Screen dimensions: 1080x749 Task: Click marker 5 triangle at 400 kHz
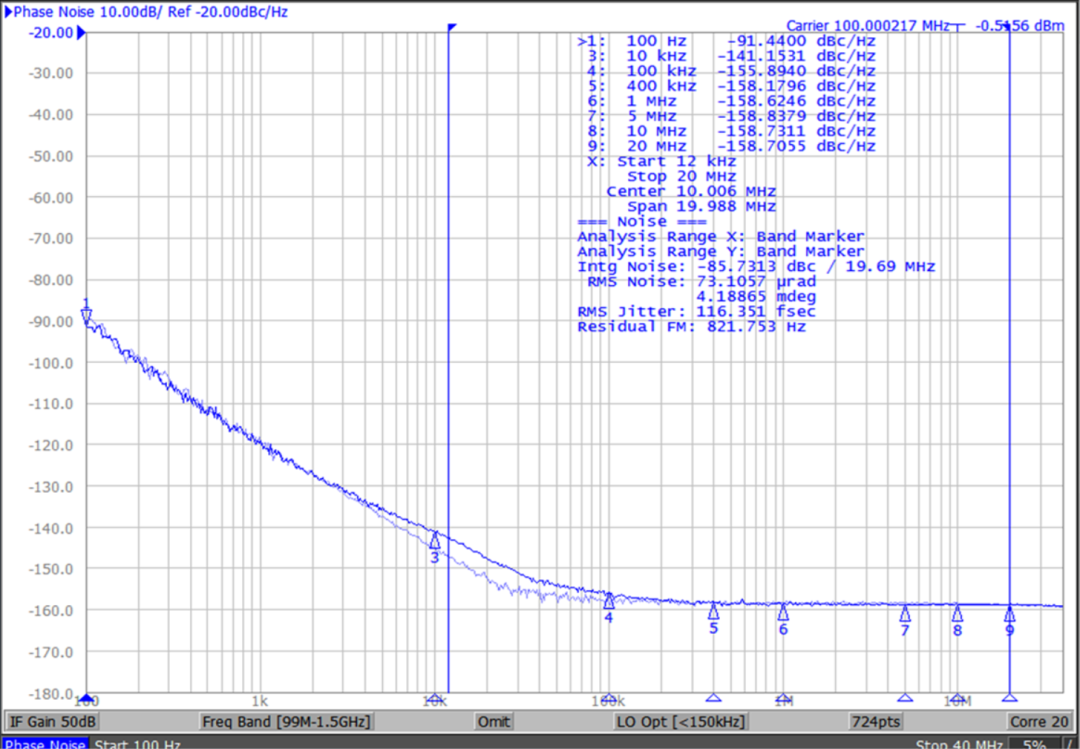(713, 611)
